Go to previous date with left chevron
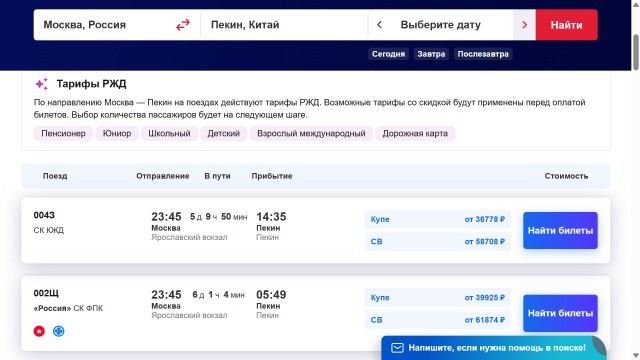Image resolution: width=640 pixels, height=360 pixels. [379, 25]
